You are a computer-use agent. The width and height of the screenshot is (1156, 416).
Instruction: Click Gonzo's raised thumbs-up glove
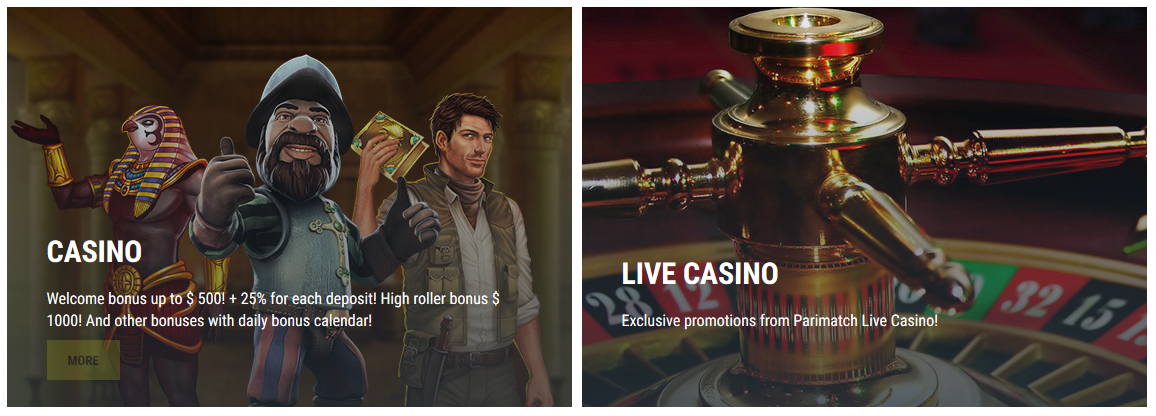225,184
